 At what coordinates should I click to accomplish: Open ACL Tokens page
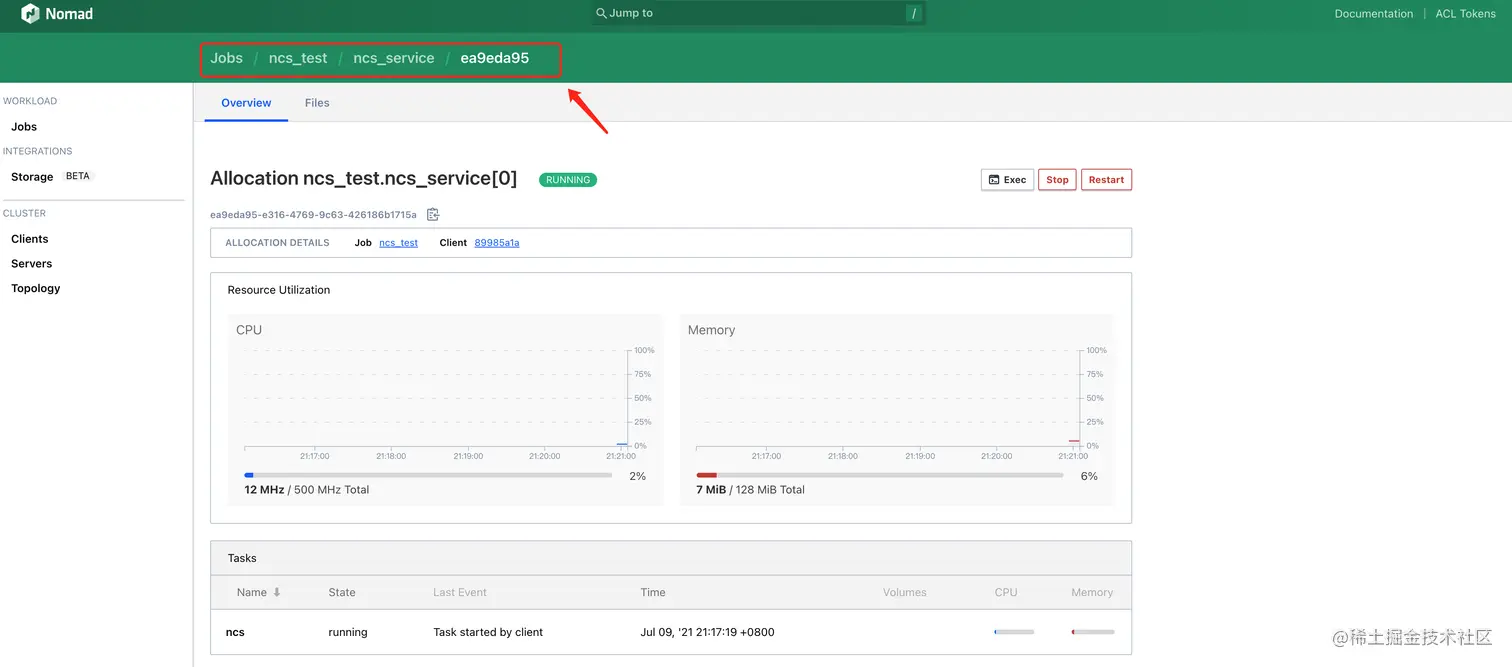point(1465,14)
